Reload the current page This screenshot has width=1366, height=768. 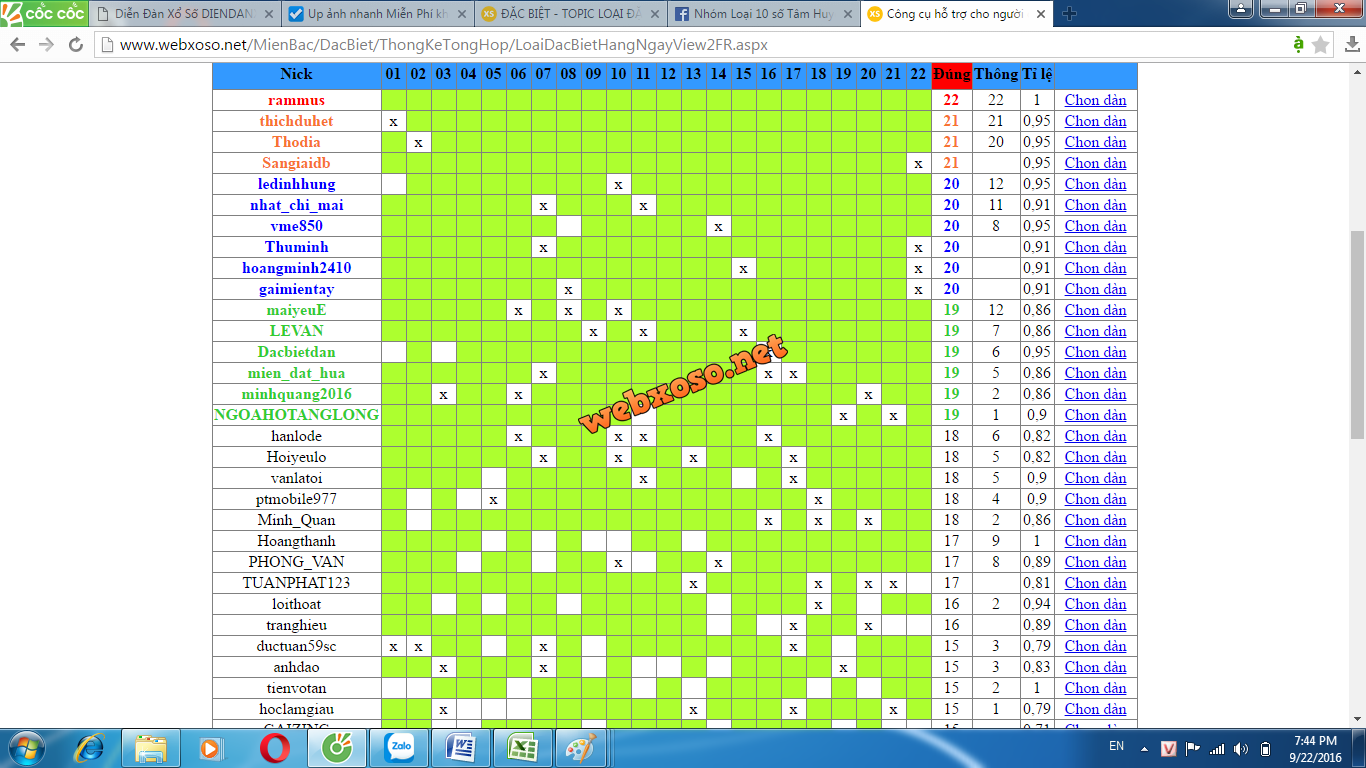(76, 45)
